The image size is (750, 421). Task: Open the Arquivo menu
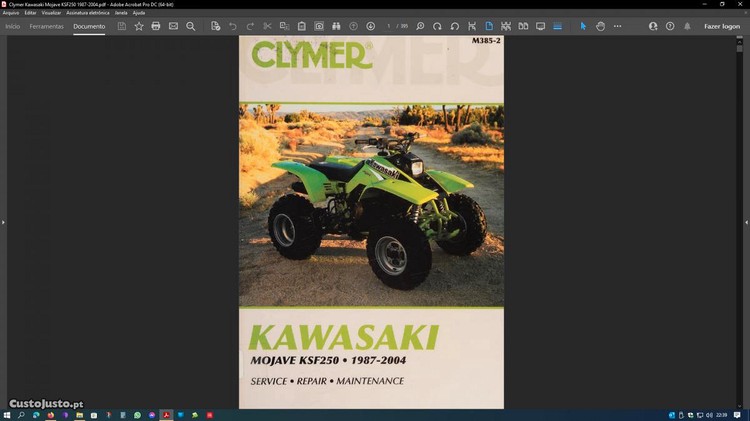point(11,13)
